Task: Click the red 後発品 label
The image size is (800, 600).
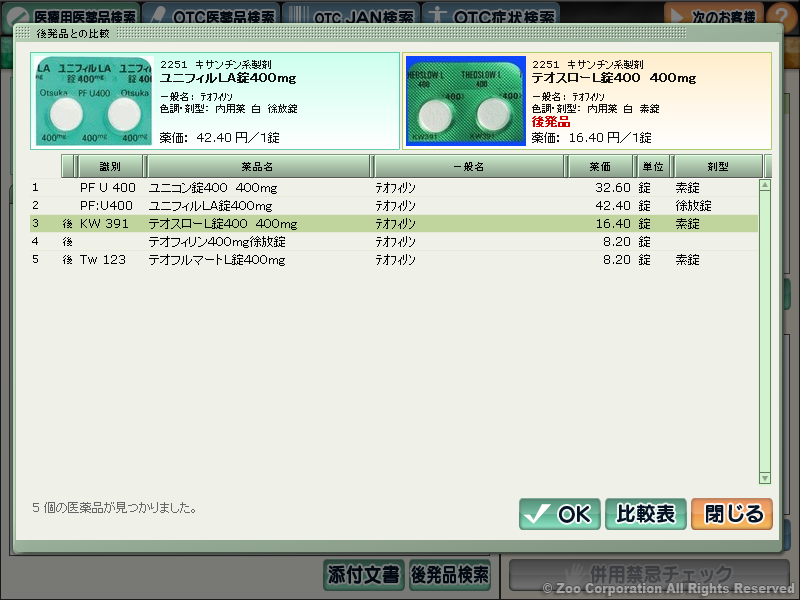Action: (x=551, y=122)
